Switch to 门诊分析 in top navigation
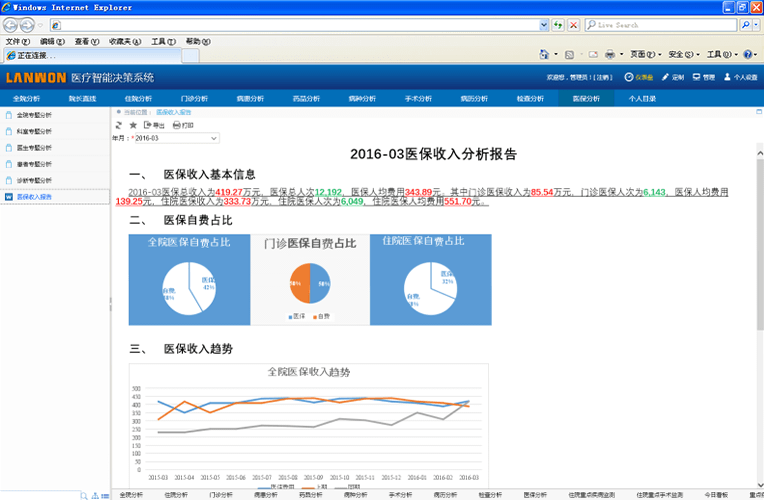The height and width of the screenshot is (500, 764). tap(194, 98)
